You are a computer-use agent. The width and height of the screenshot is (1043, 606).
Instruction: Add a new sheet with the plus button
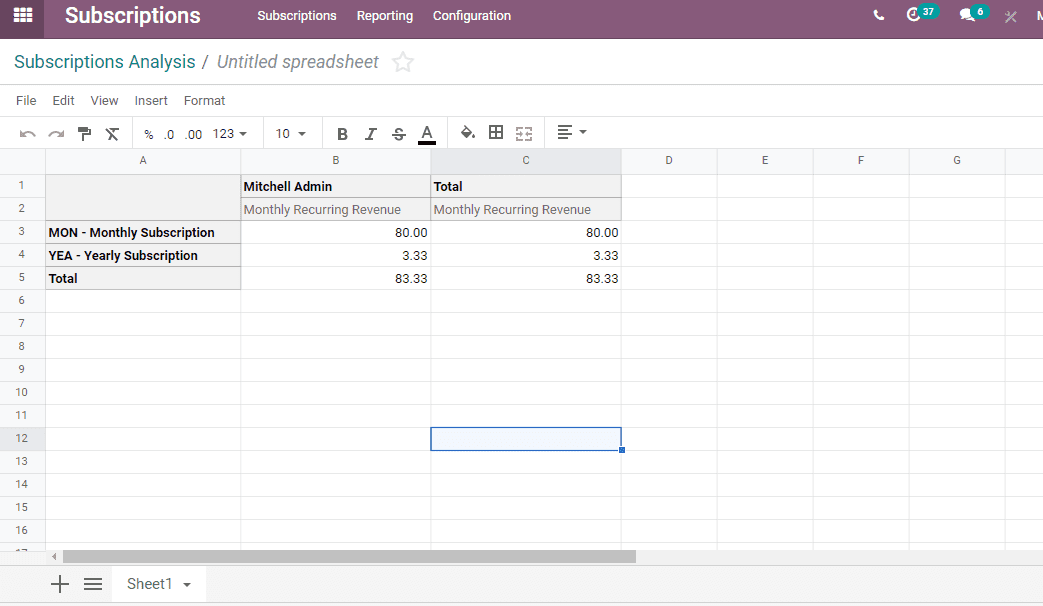pos(59,583)
